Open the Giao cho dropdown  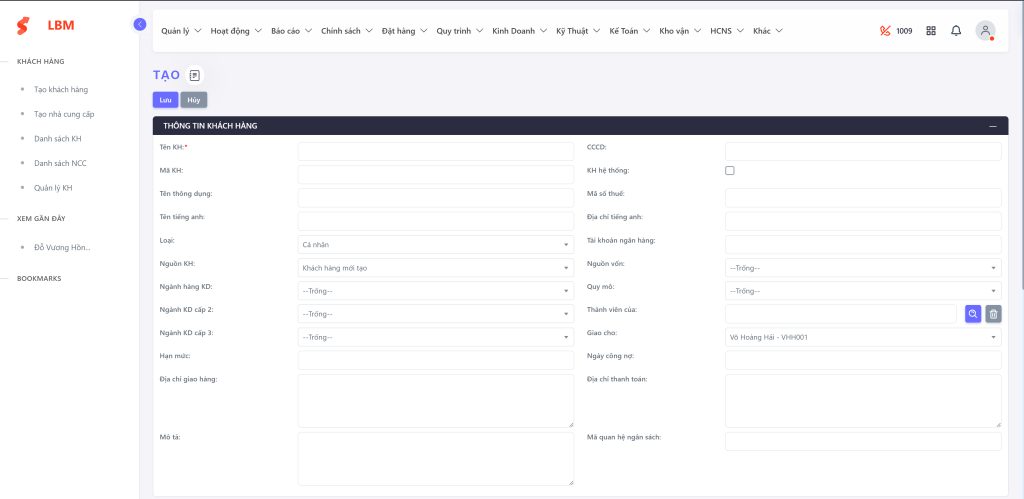(x=862, y=337)
